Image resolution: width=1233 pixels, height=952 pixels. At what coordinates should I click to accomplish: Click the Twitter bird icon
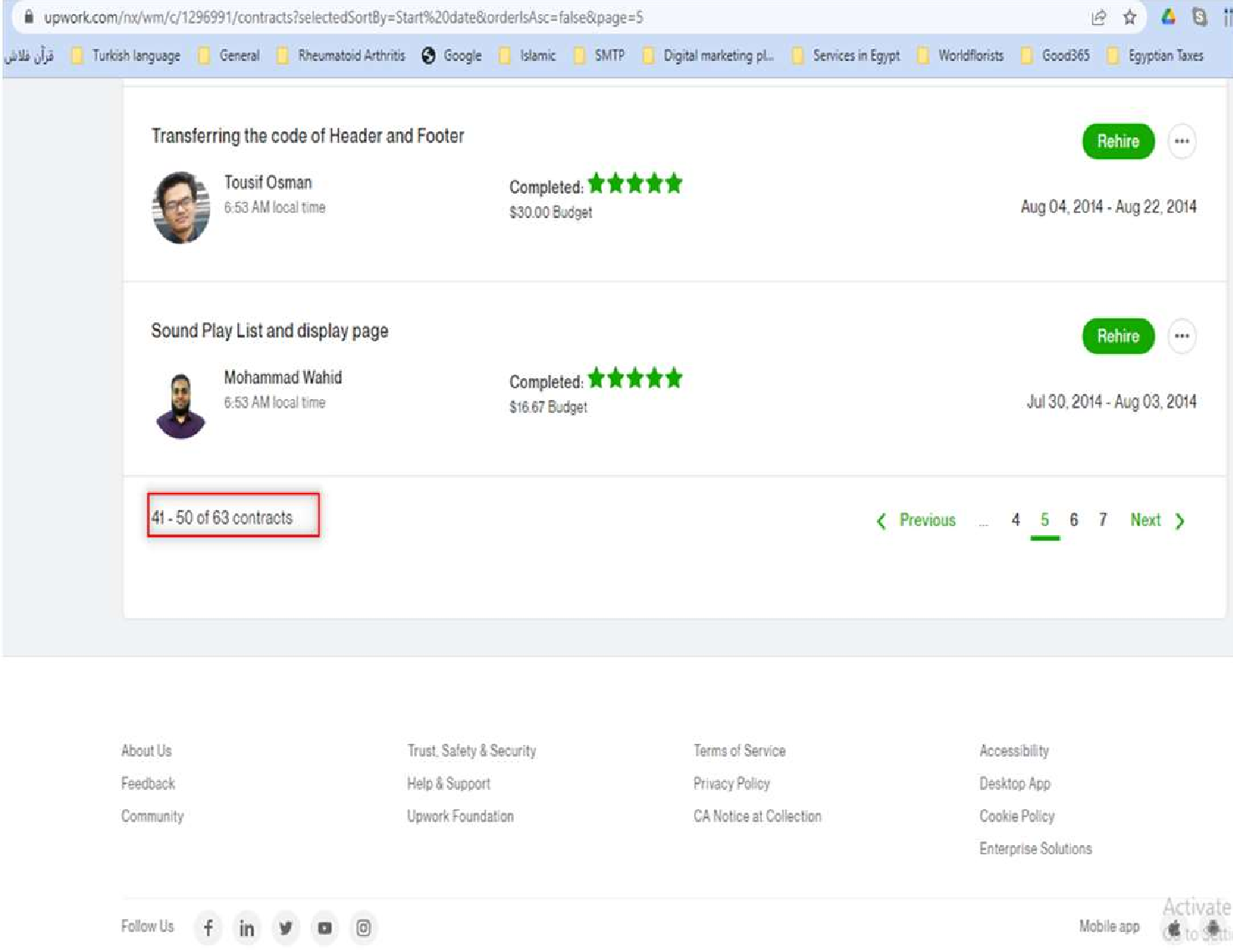tap(286, 928)
